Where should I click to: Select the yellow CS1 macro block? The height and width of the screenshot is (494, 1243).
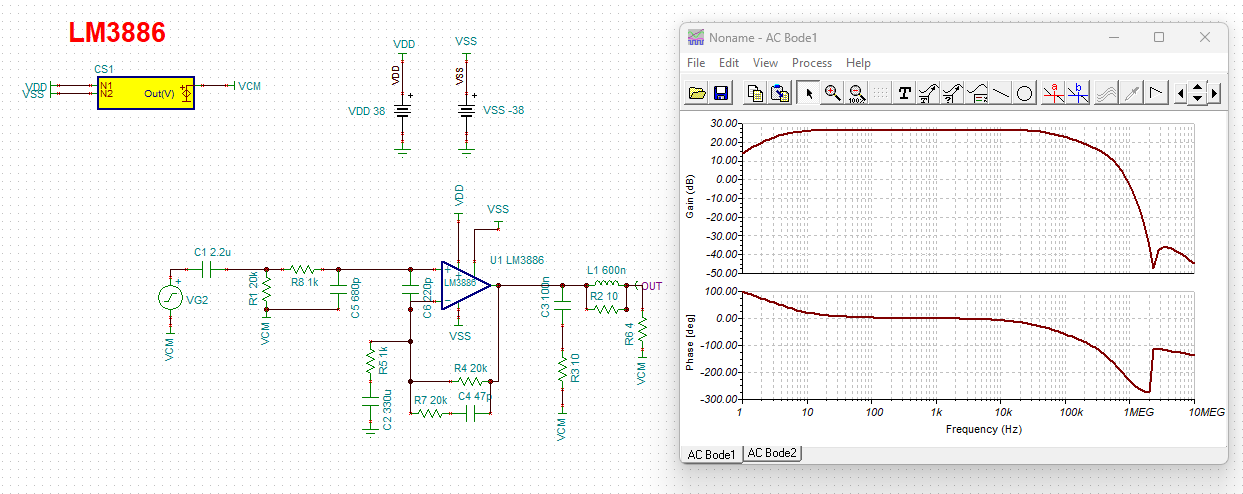146,91
